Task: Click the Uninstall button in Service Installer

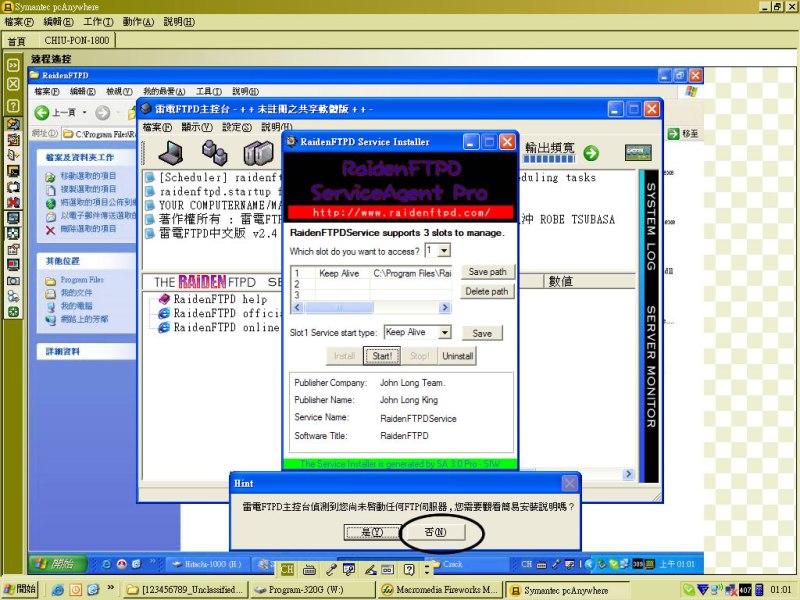Action: pyautogui.click(x=457, y=356)
